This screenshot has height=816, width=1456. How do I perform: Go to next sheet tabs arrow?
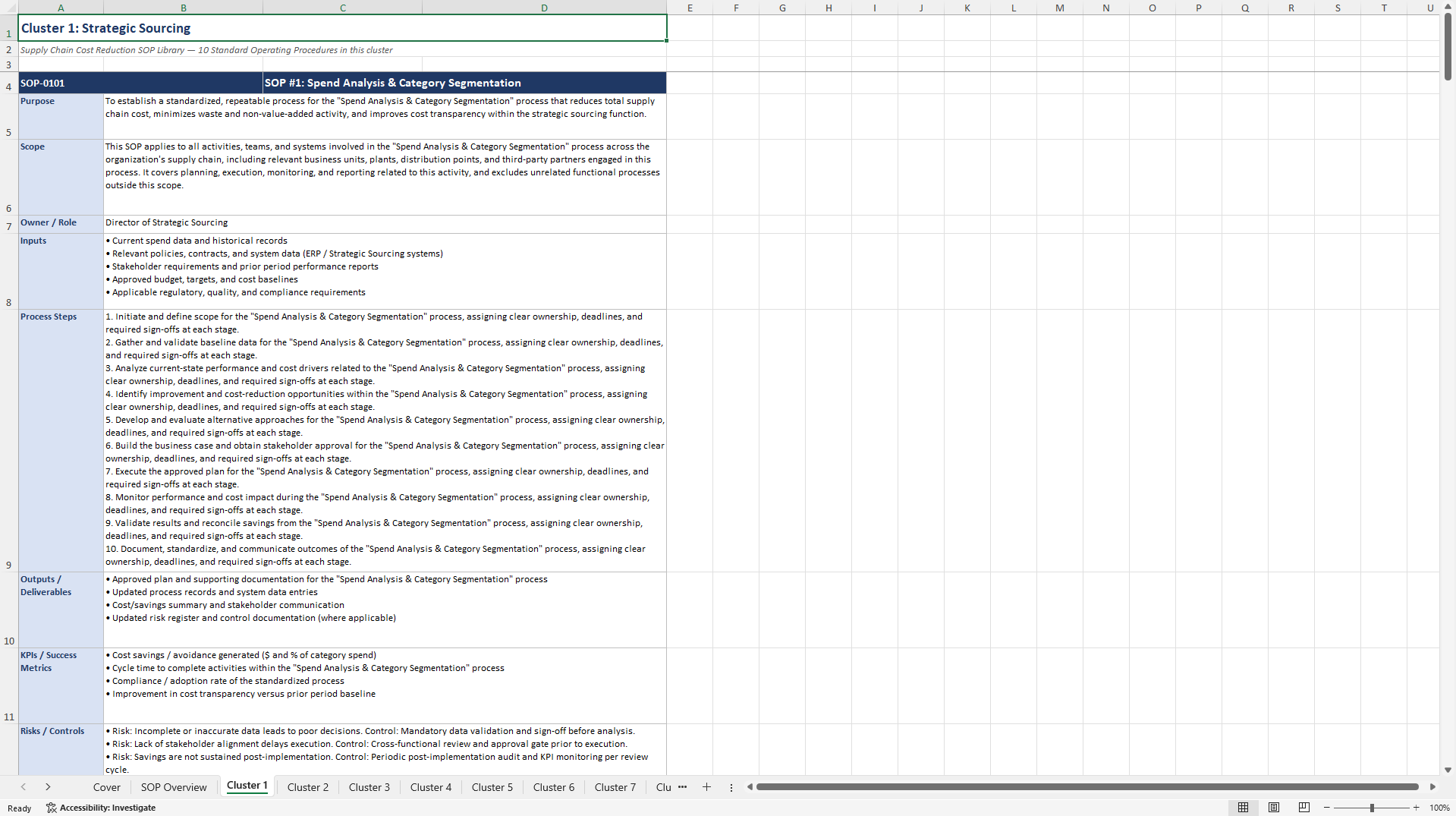(x=48, y=787)
